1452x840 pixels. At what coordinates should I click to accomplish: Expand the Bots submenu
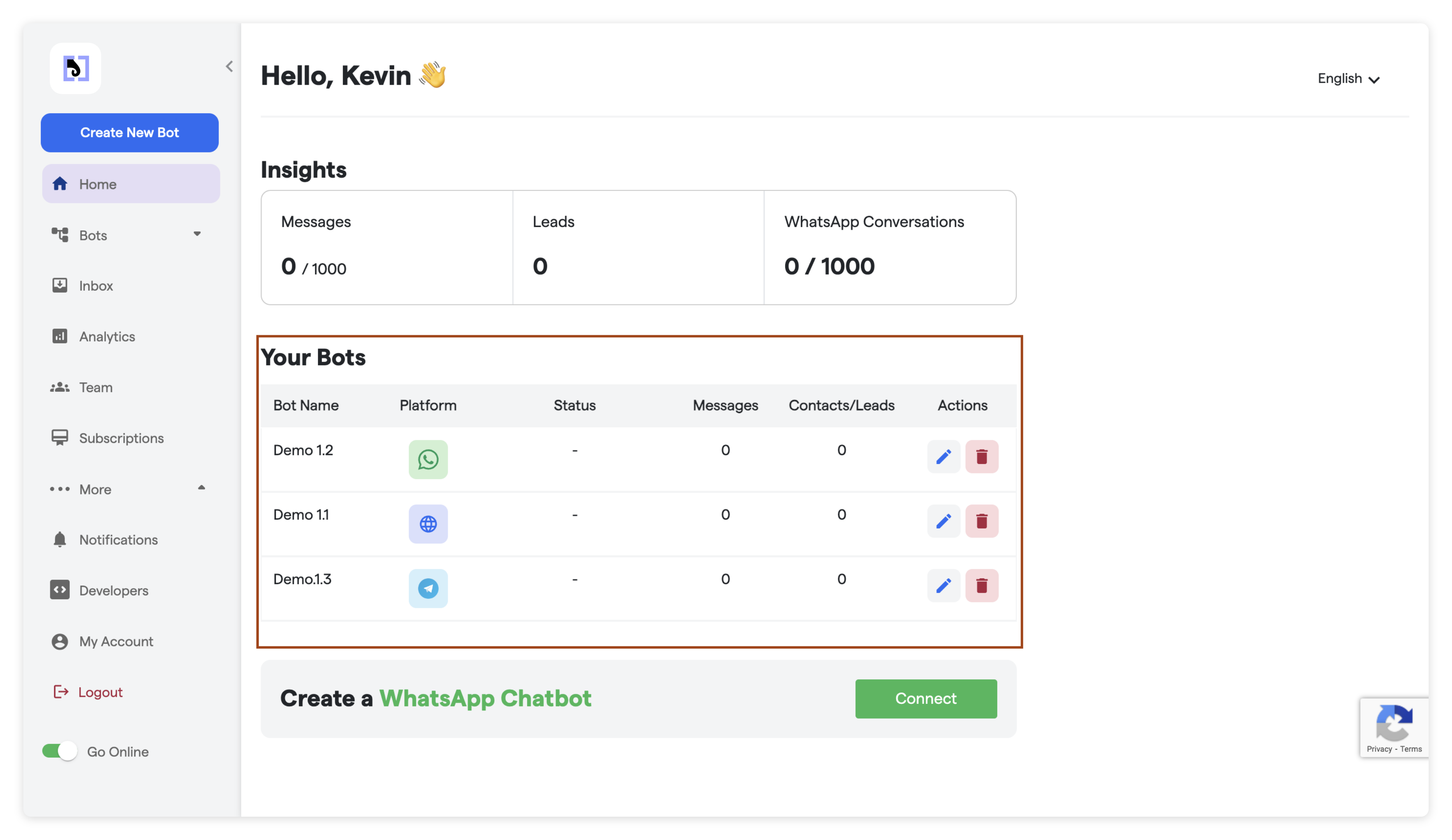tap(197, 234)
